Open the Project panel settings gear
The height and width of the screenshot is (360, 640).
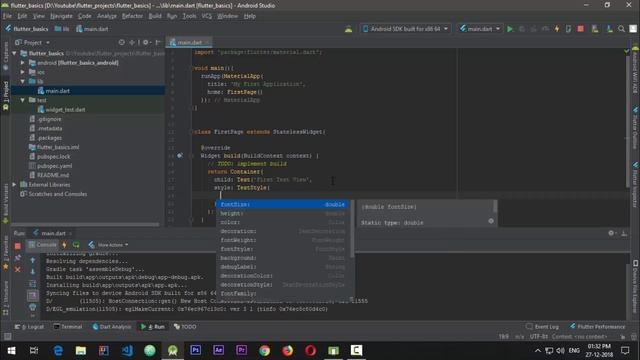(146, 42)
